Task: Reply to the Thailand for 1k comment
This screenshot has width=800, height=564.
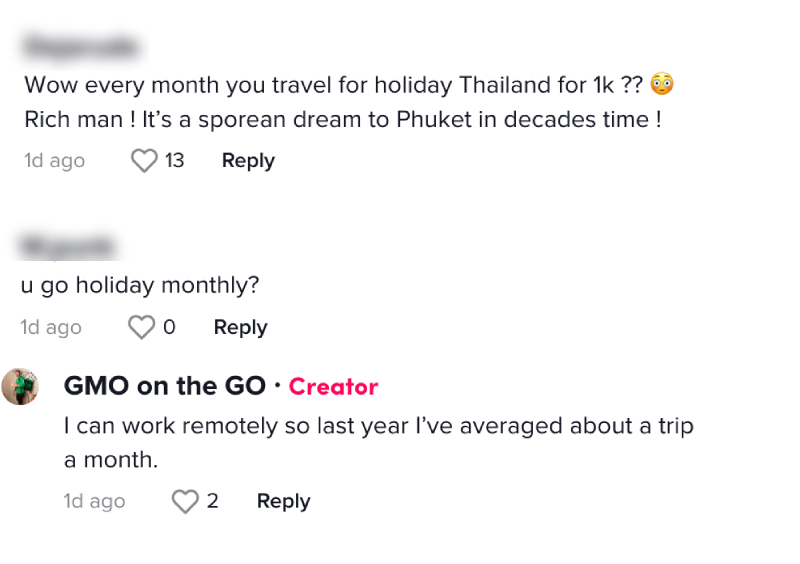Action: (248, 161)
